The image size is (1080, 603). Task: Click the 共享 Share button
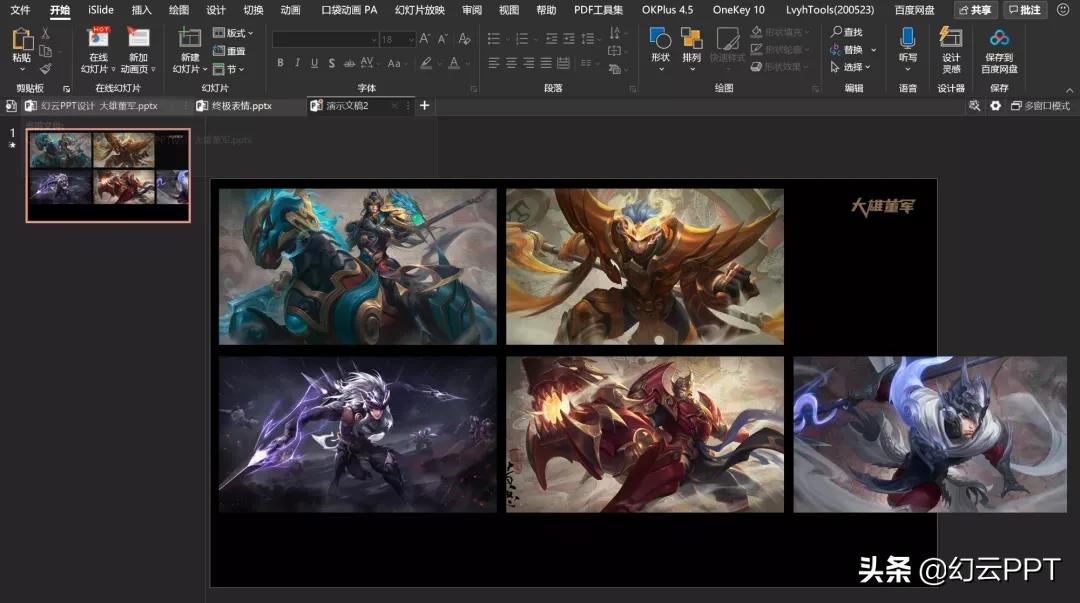point(975,10)
